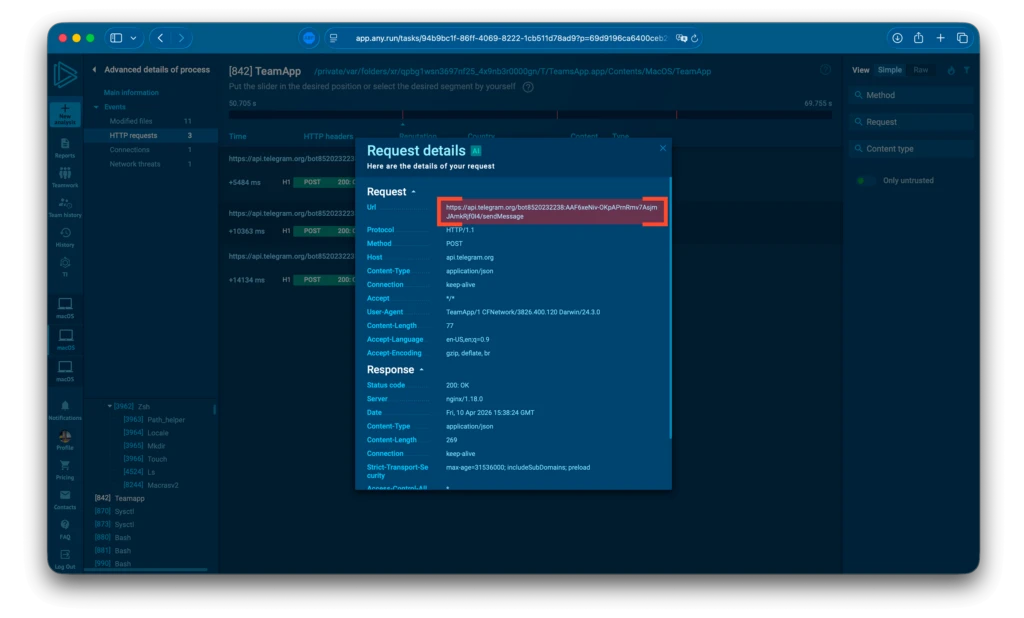Switch view to Simple

click(889, 70)
